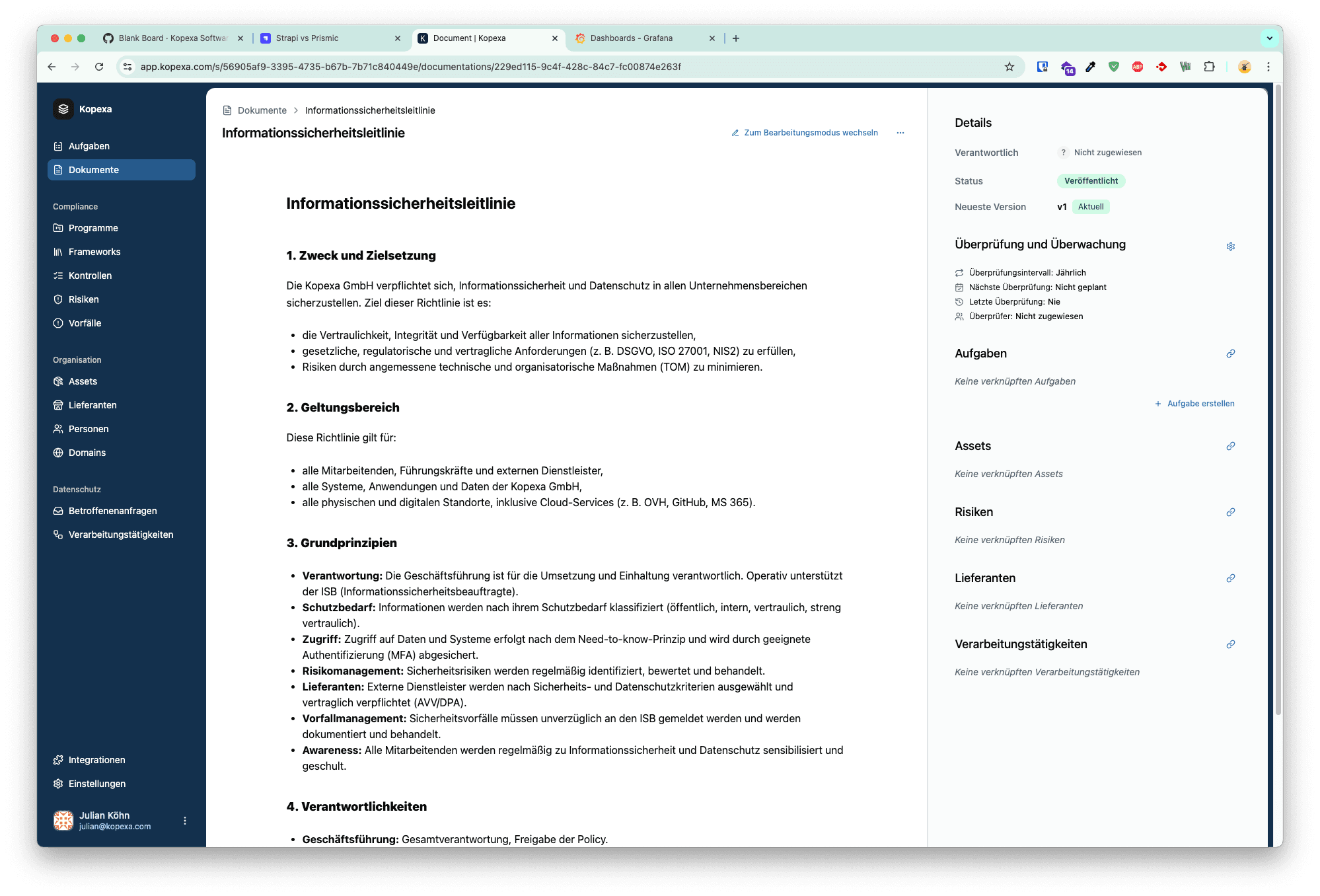
Task: Click Aufgabe erstellen
Action: (x=1200, y=403)
